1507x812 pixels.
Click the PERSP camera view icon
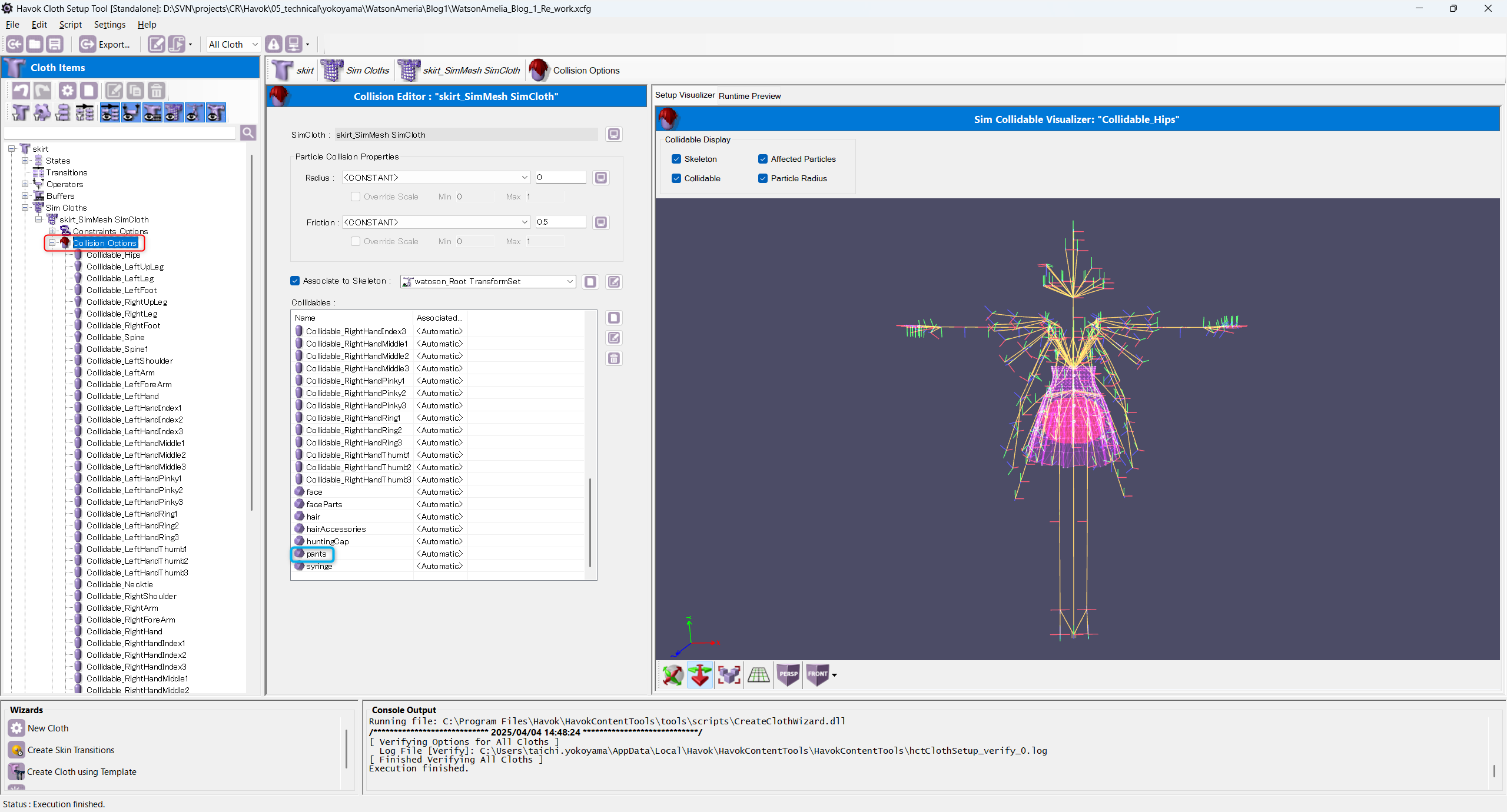pos(788,675)
